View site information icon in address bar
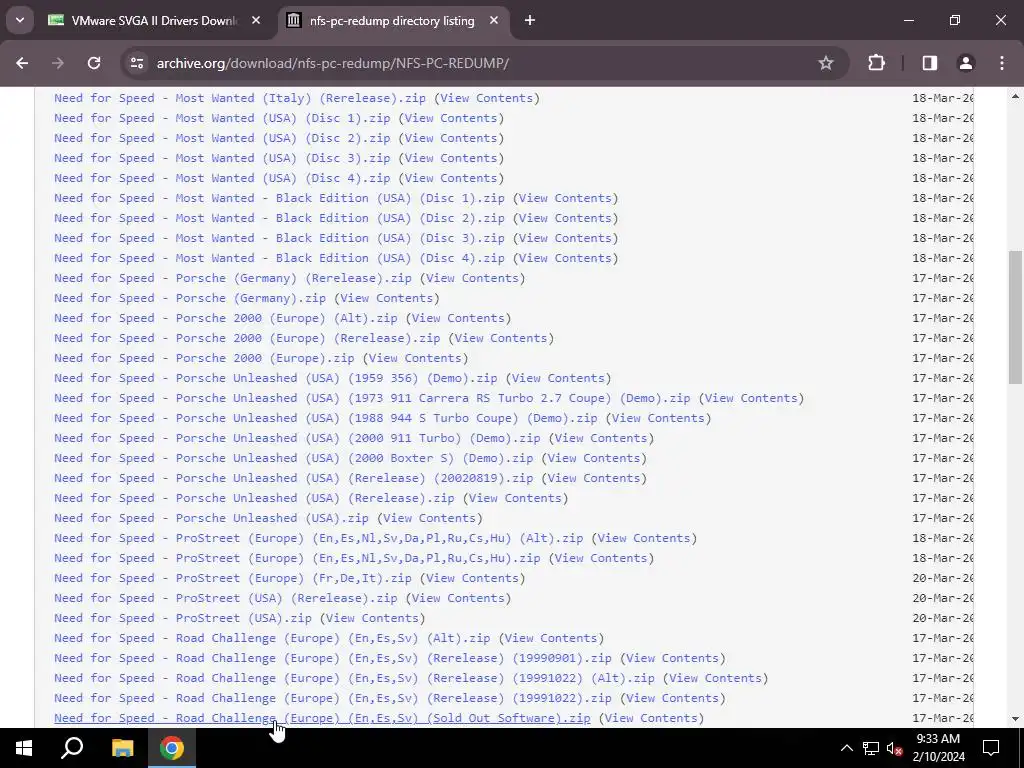 point(137,63)
